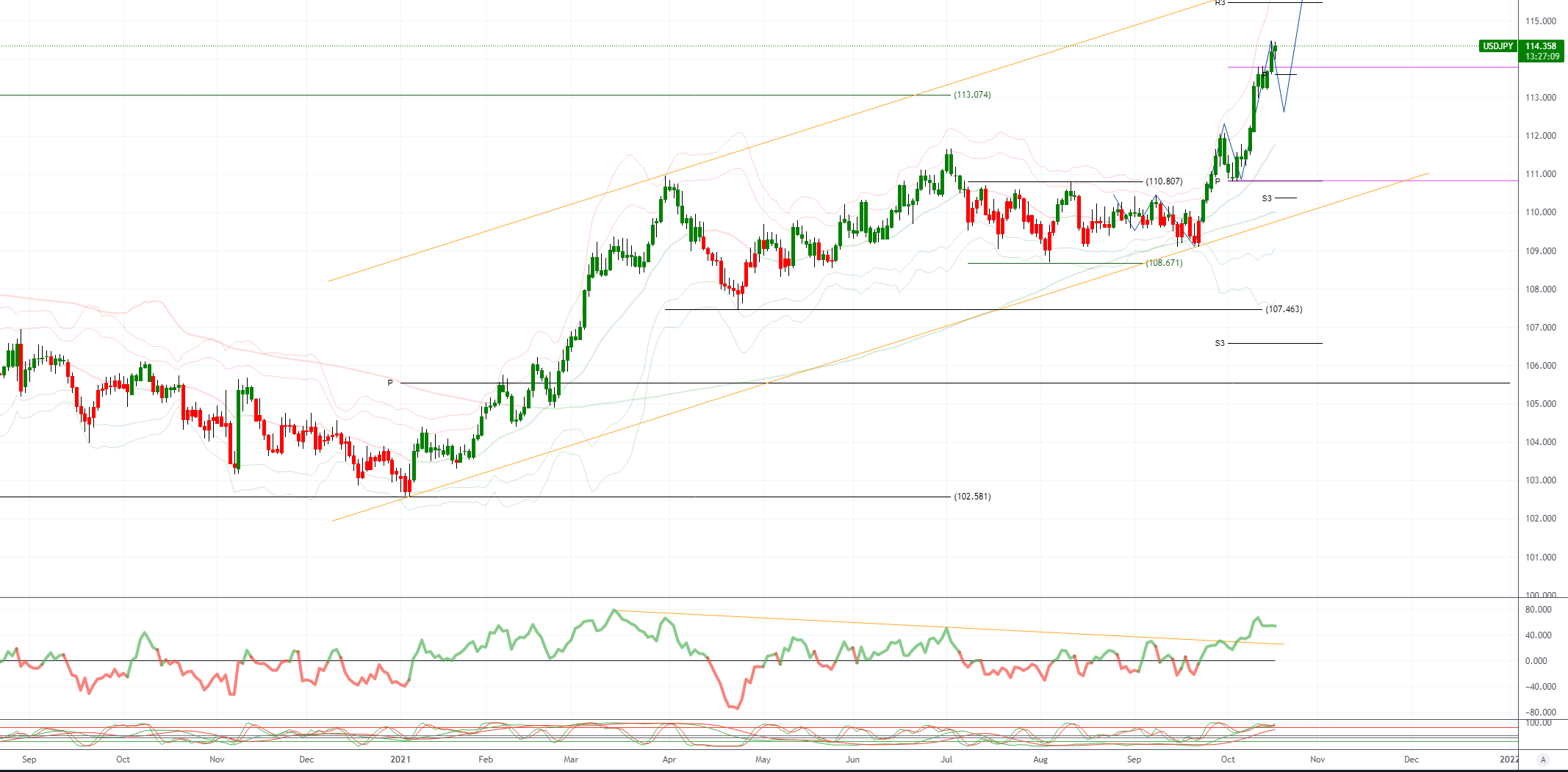Select the R3 pivot label at top

pos(1220,3)
